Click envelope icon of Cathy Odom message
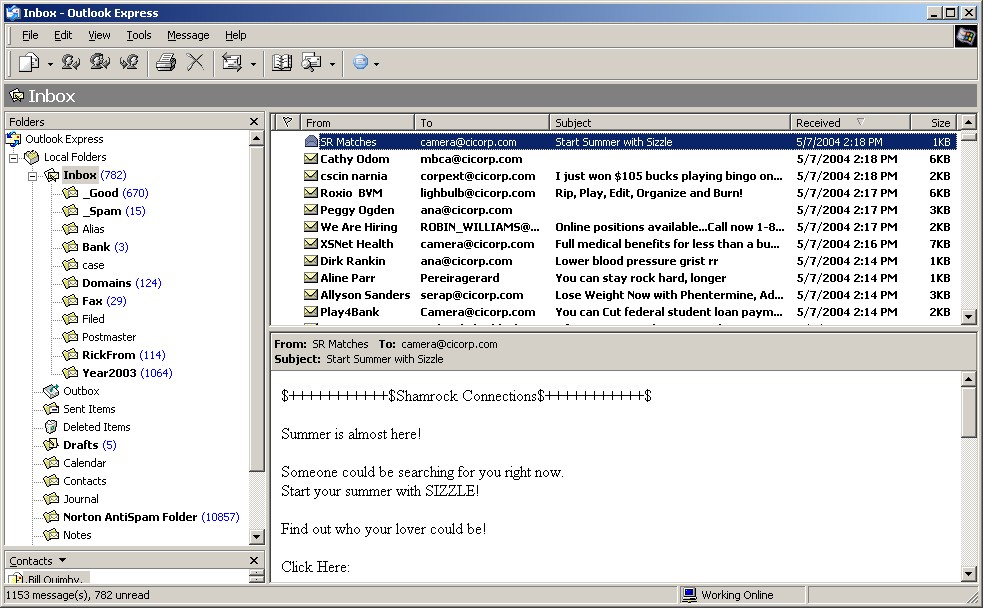 311,159
